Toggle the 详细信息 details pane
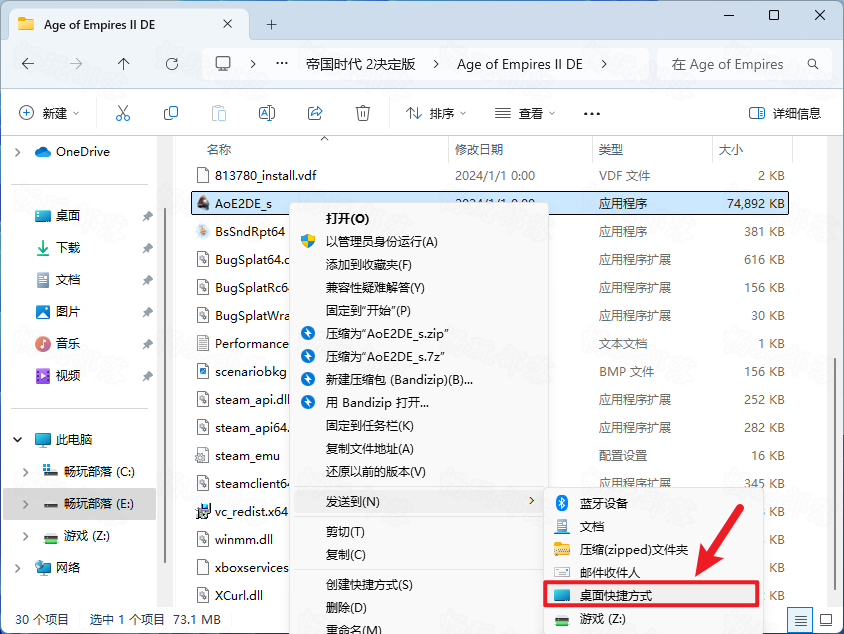 (785, 114)
